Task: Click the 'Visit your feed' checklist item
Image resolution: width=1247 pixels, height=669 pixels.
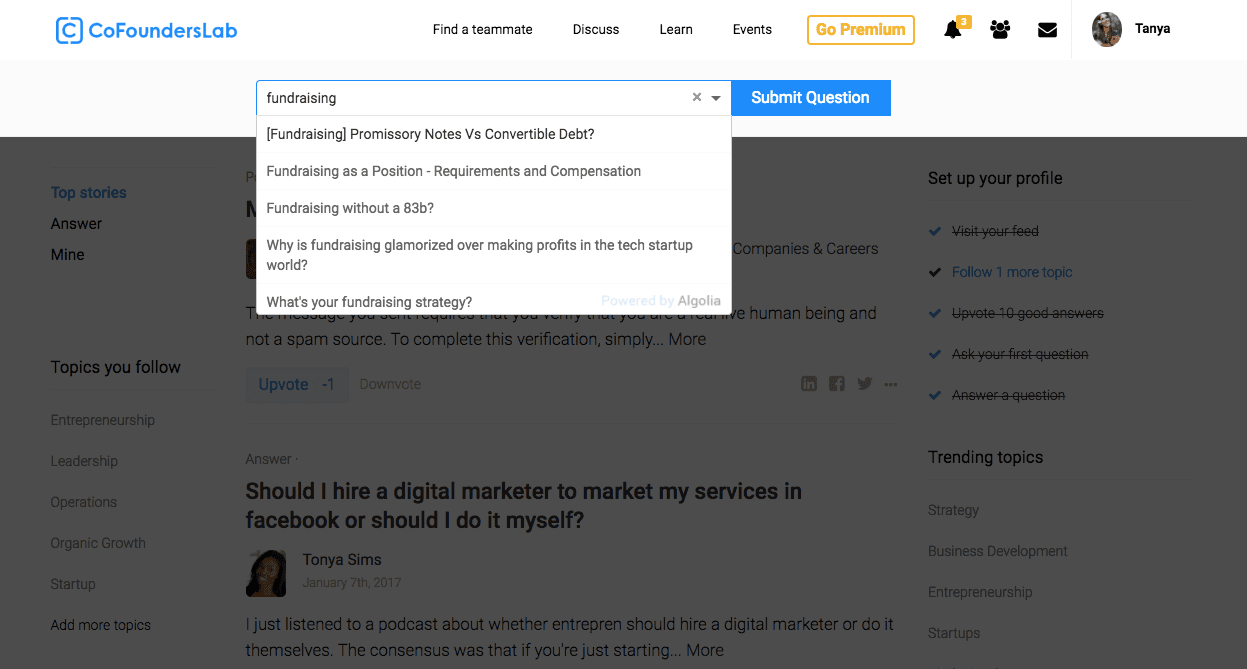Action: [994, 231]
